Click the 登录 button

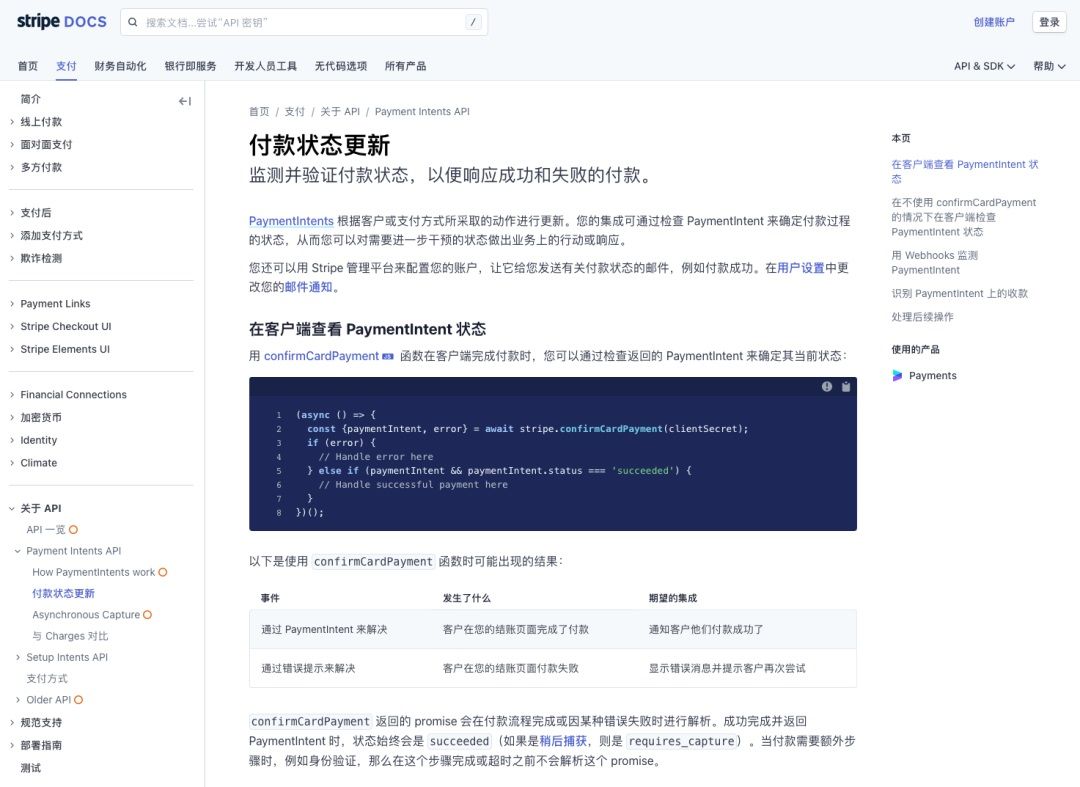click(1049, 22)
